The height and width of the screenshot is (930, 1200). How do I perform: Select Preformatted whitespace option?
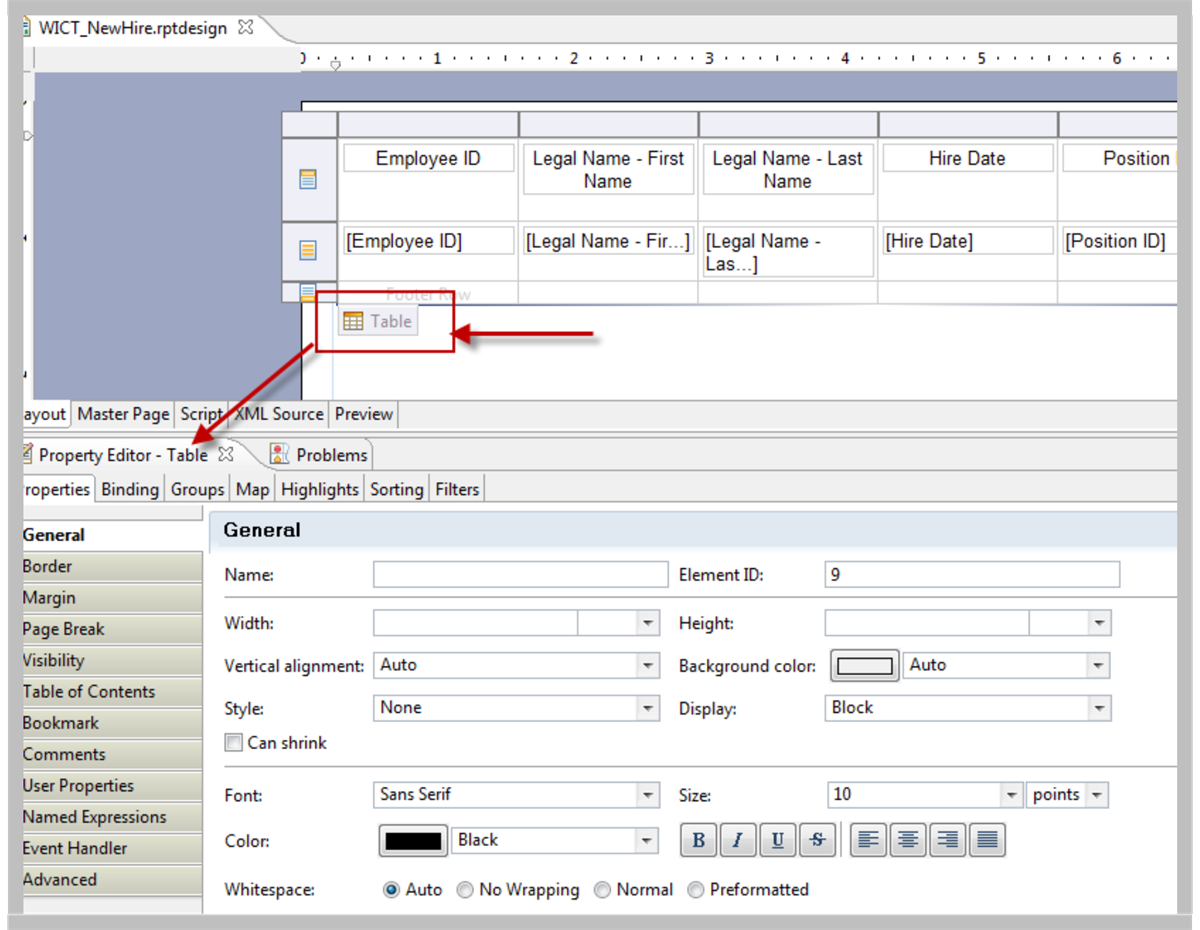(x=695, y=890)
